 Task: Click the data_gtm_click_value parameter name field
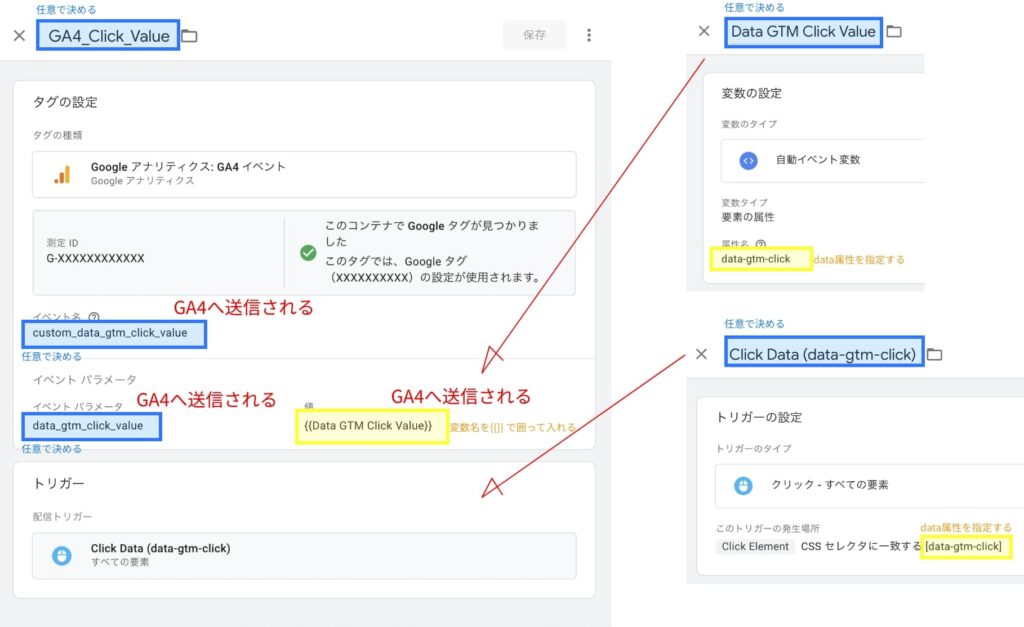[x=91, y=426]
